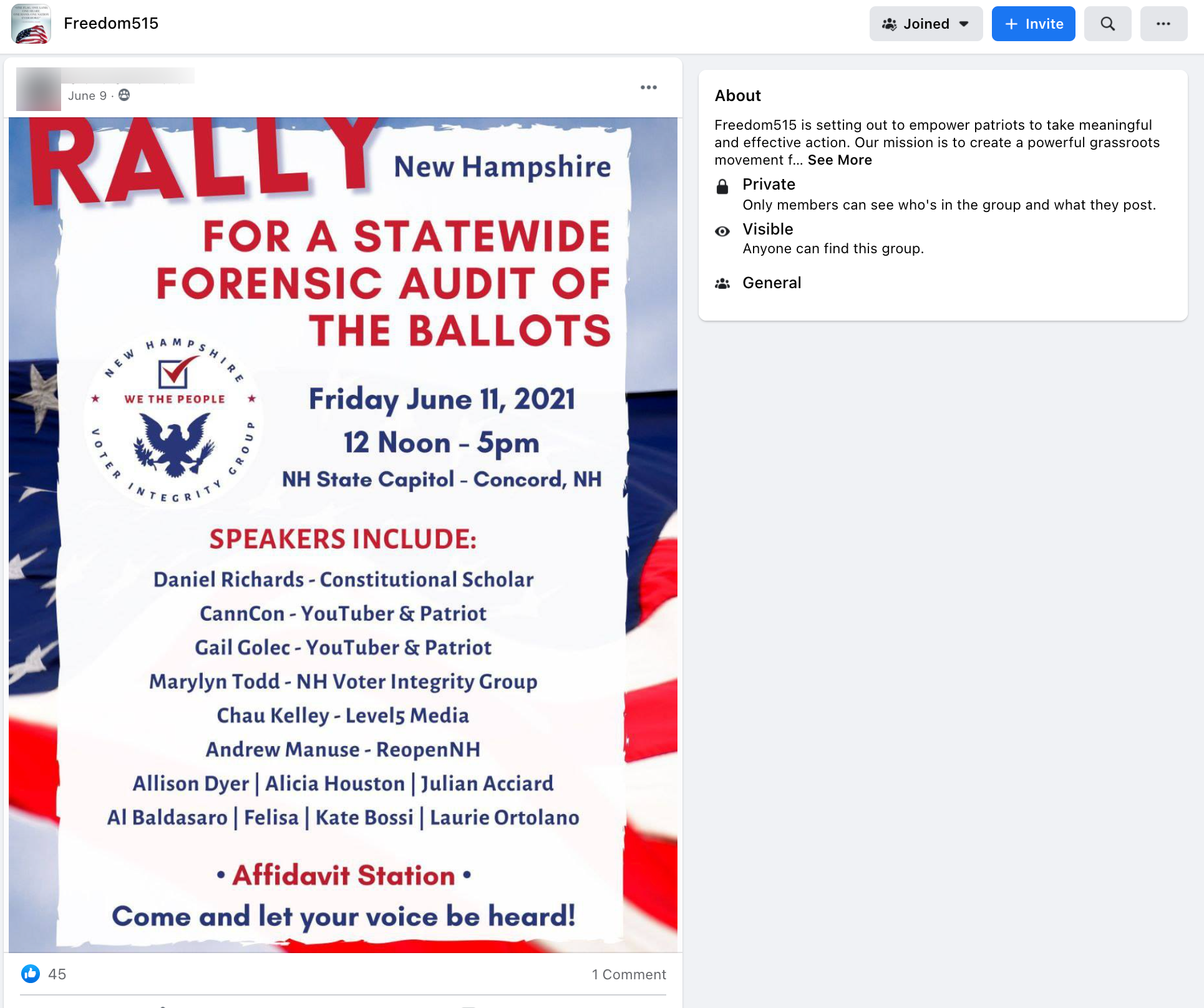Image resolution: width=1204 pixels, height=1008 pixels.
Task: Open the group options ellipsis menu
Action: 1163,23
